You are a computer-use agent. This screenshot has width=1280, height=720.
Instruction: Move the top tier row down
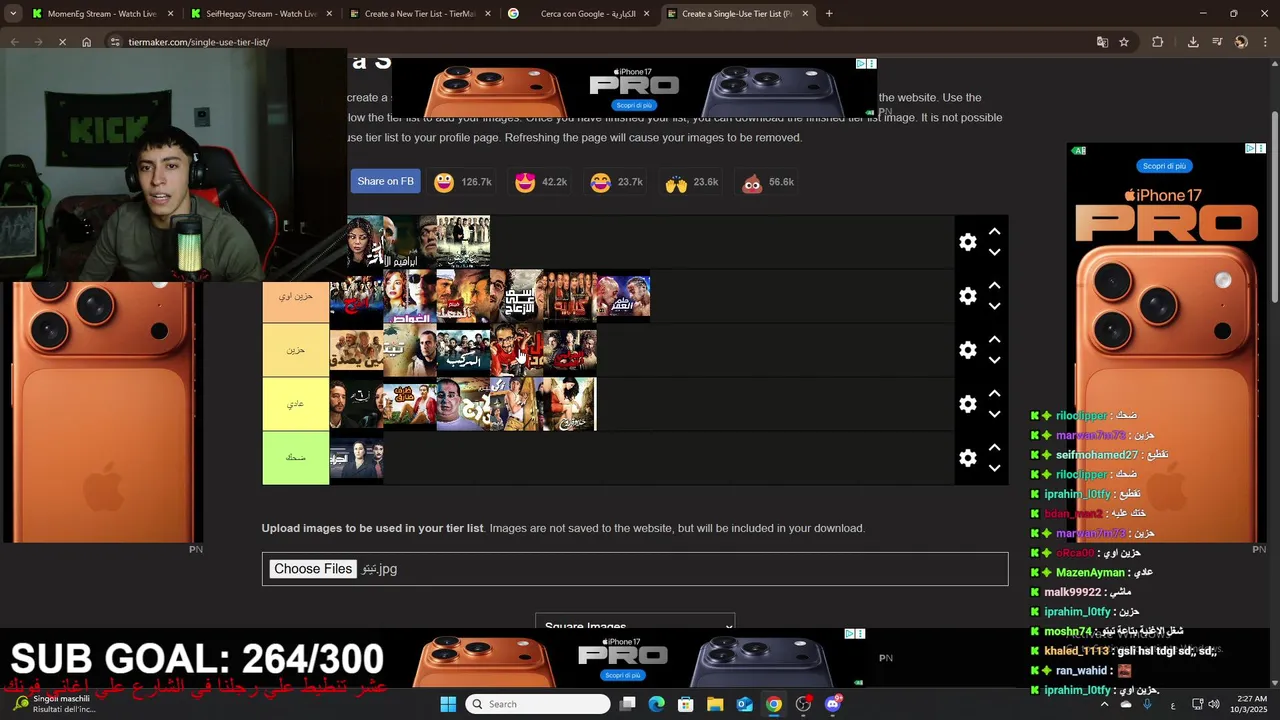click(x=994, y=253)
